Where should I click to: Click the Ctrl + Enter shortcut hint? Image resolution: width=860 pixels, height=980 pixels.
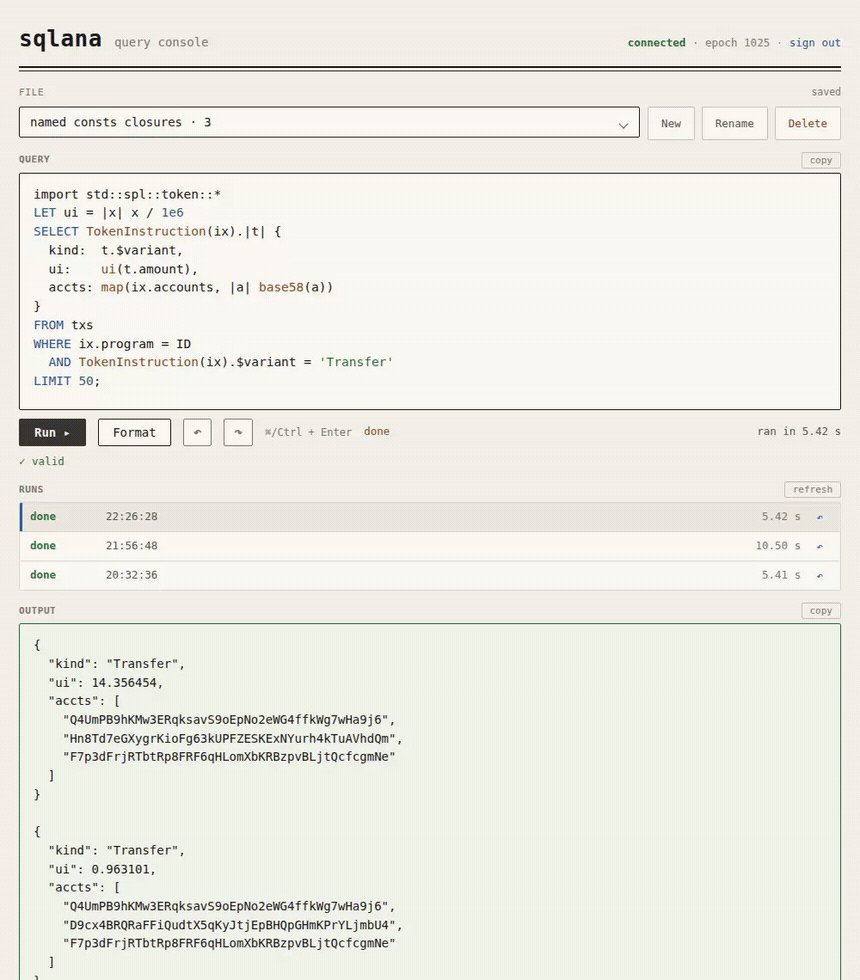click(x=308, y=432)
